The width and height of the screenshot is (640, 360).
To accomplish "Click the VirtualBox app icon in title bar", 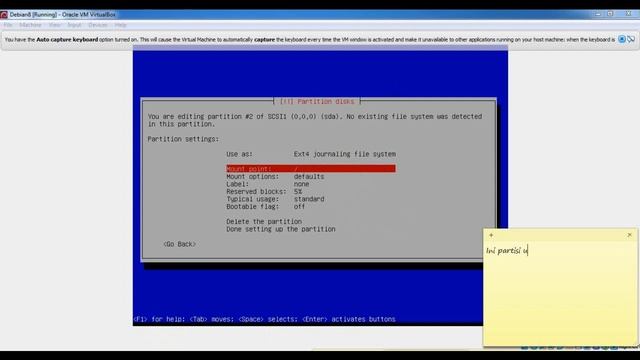I will pos(4,15).
